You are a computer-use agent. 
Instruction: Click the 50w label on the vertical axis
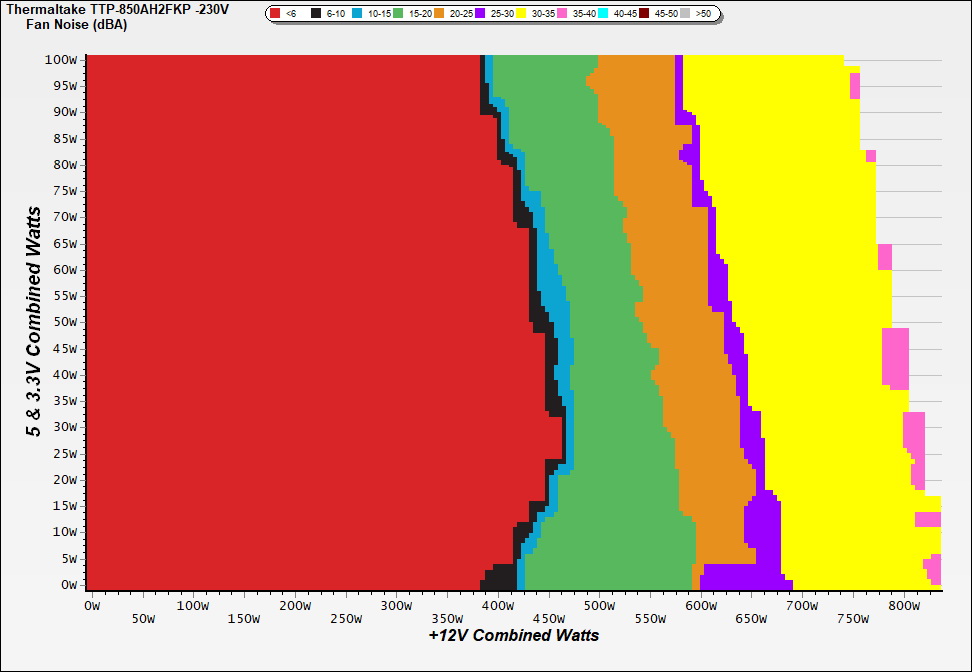click(64, 322)
